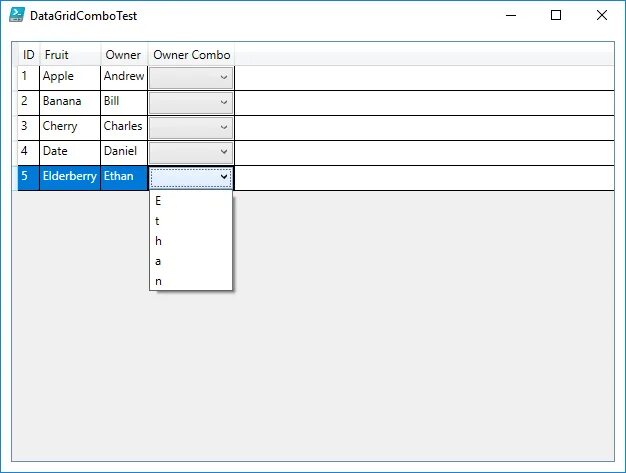Choose "n" from the dropdown list

pos(191,281)
